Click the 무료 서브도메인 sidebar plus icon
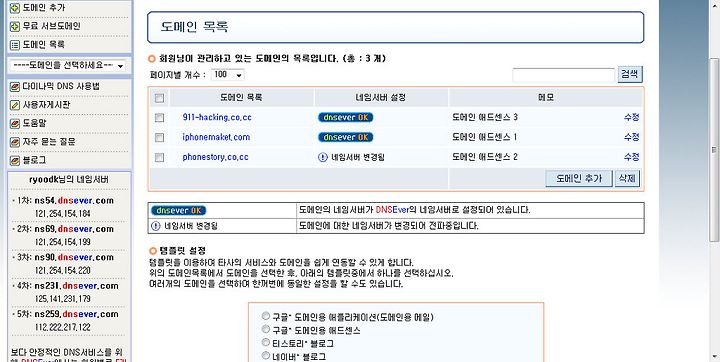Viewport: 720px width, 362px height. [x=15, y=26]
